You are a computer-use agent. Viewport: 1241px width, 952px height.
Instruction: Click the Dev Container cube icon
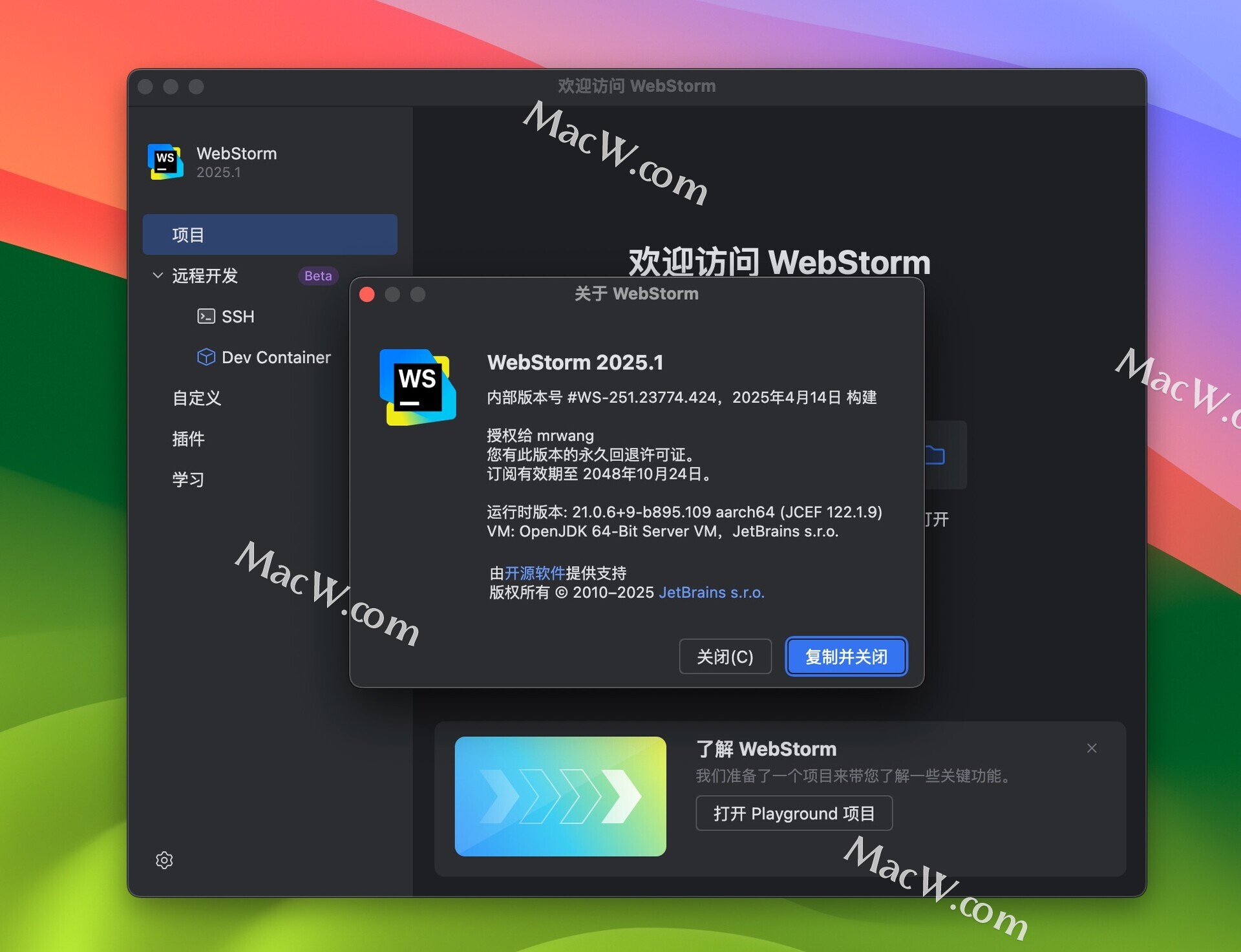tap(206, 357)
